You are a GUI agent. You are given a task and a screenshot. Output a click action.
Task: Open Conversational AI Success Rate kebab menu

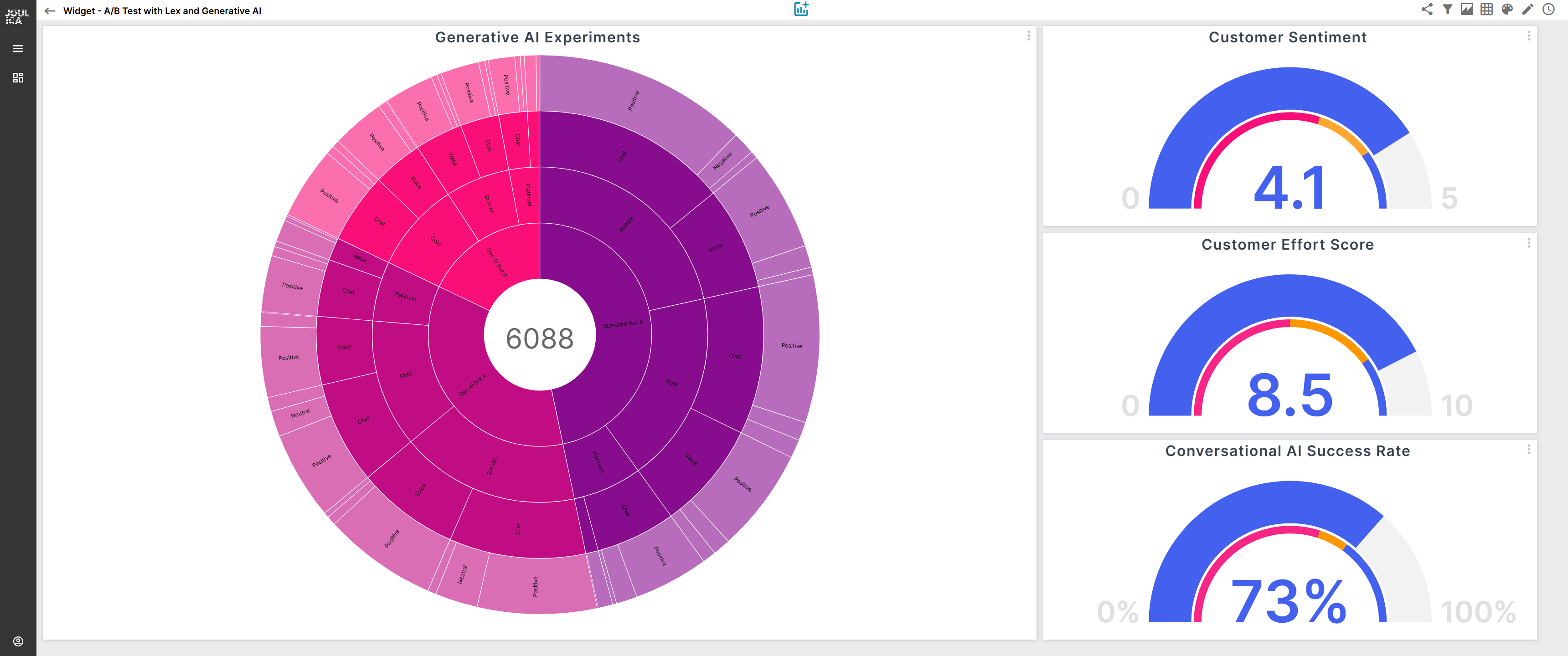click(x=1528, y=449)
